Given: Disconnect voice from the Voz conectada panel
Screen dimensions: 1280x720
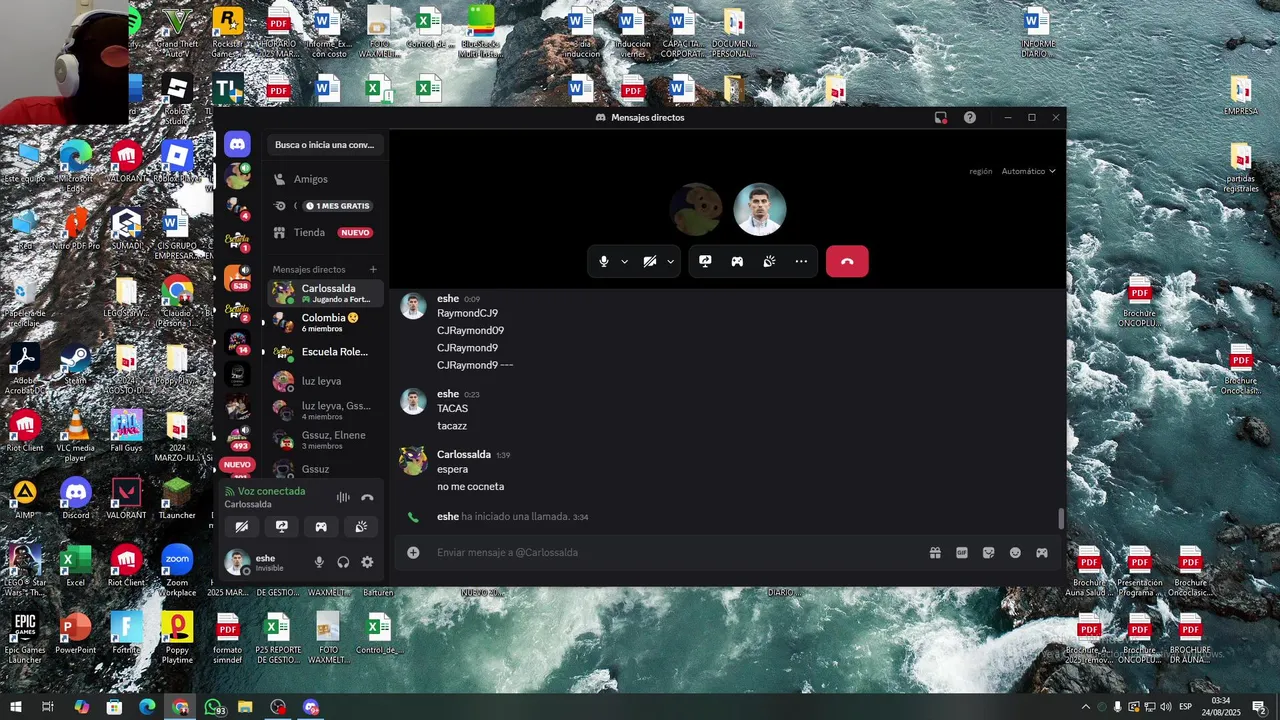Looking at the screenshot, I should (x=367, y=497).
